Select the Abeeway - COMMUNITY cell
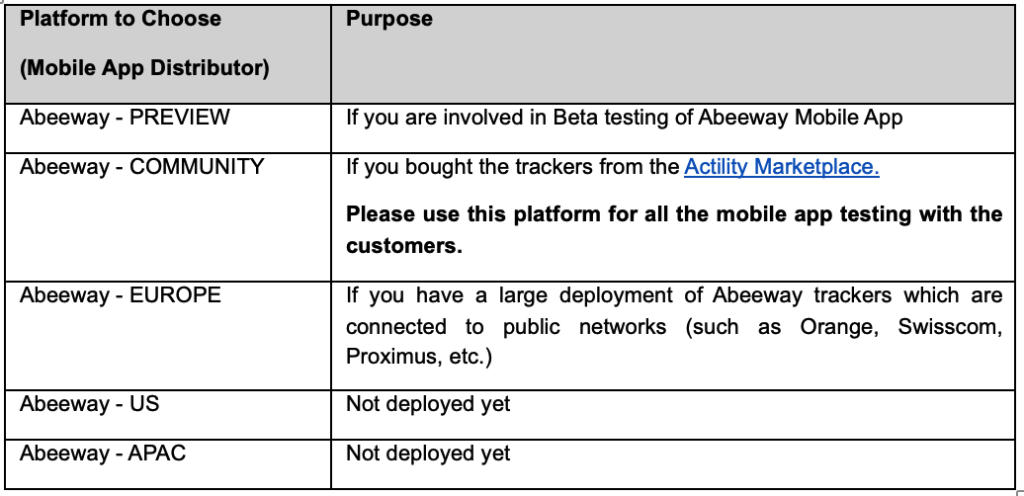 coord(168,217)
